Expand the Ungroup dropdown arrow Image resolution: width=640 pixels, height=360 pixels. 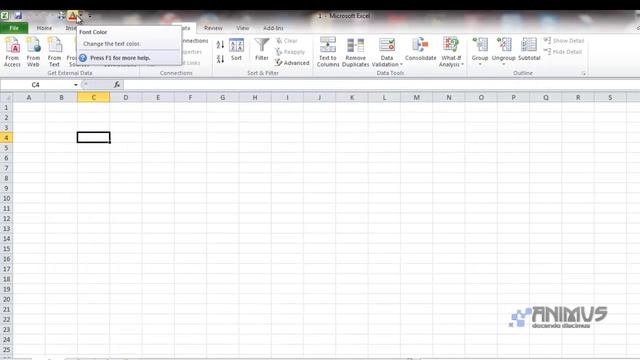pyautogui.click(x=504, y=64)
